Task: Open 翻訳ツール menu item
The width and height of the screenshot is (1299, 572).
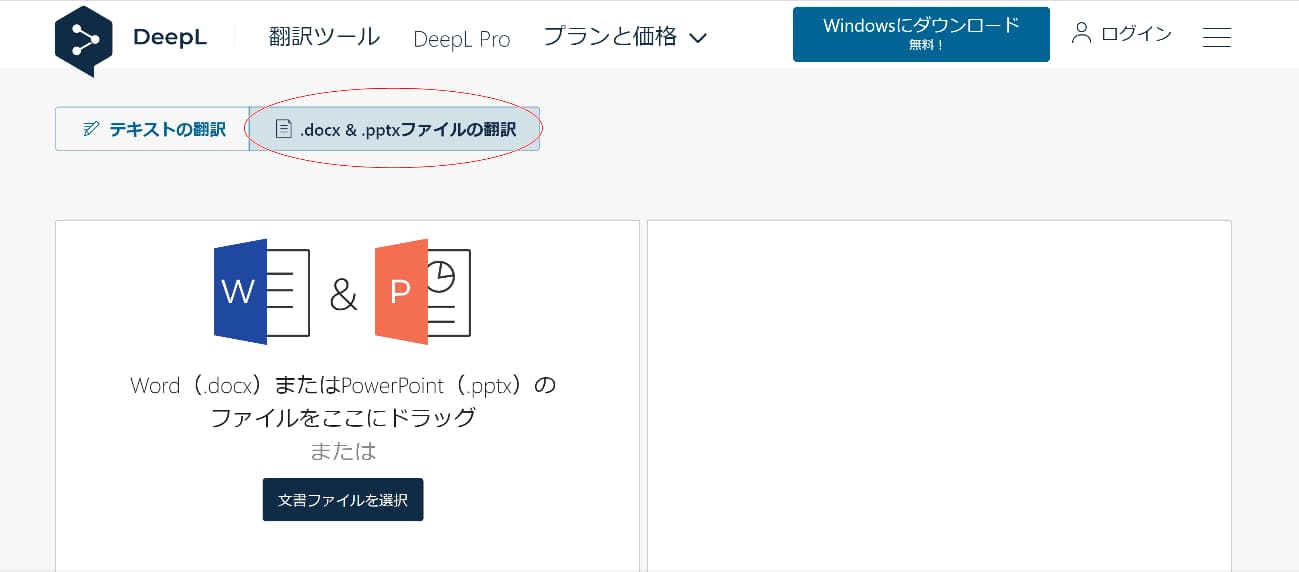Action: (324, 37)
